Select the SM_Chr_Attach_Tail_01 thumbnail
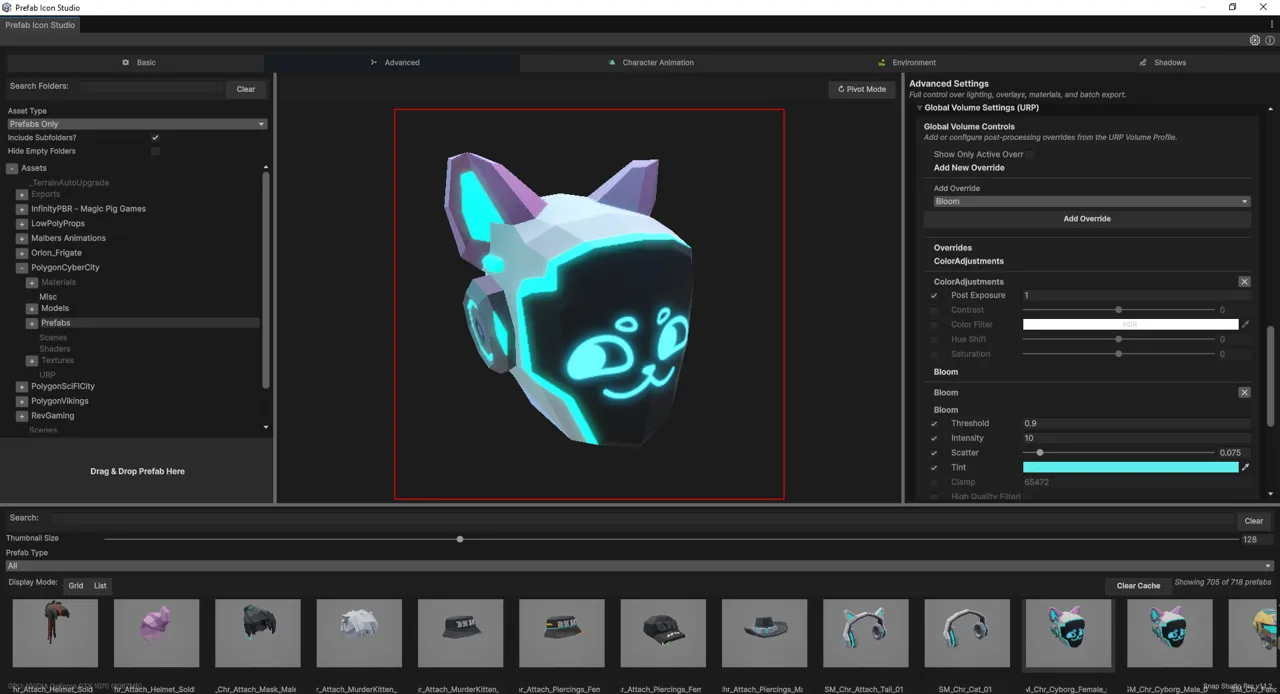 pyautogui.click(x=866, y=633)
